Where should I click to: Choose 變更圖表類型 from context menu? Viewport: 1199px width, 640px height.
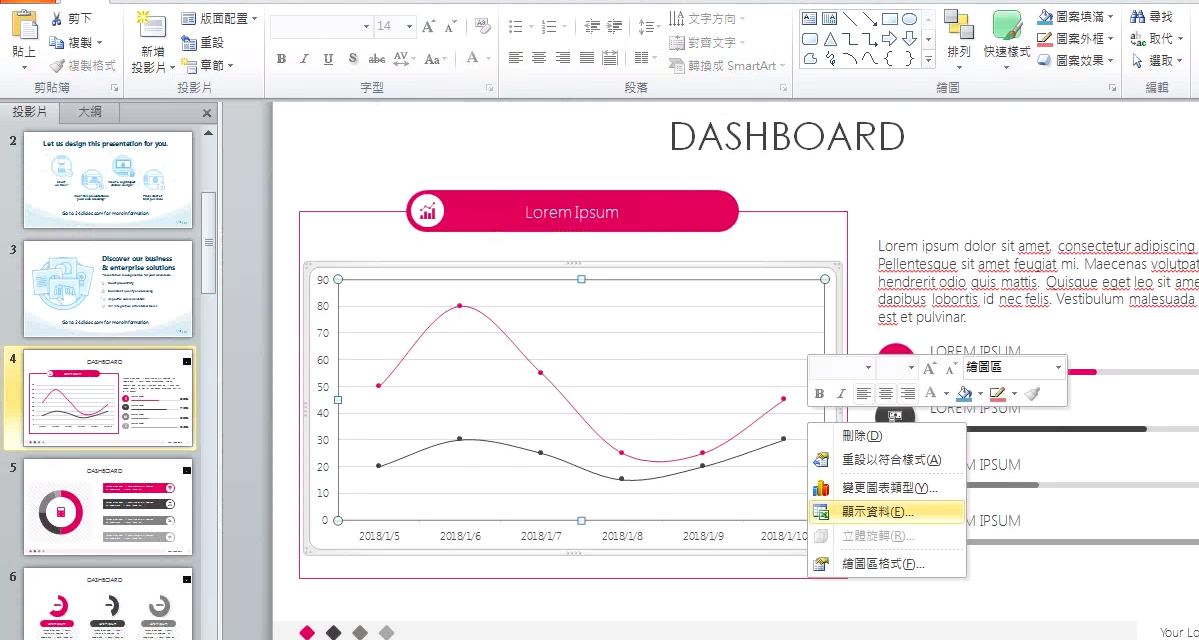(x=887, y=488)
